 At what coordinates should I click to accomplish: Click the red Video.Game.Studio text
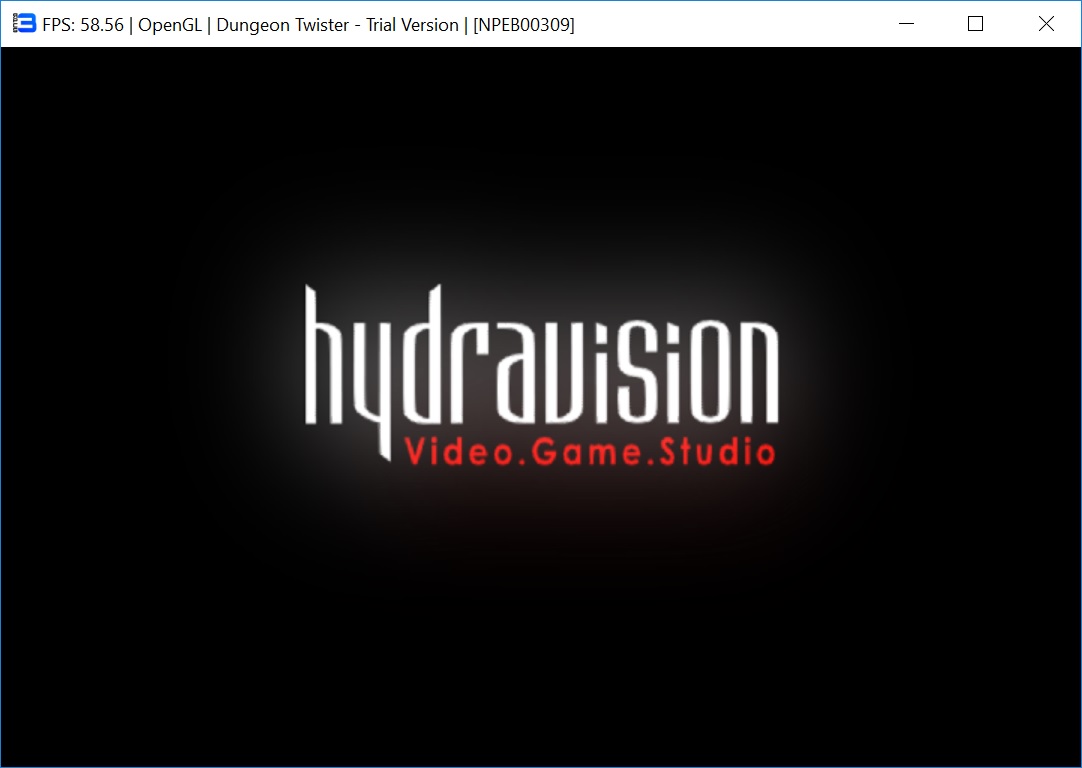click(590, 452)
